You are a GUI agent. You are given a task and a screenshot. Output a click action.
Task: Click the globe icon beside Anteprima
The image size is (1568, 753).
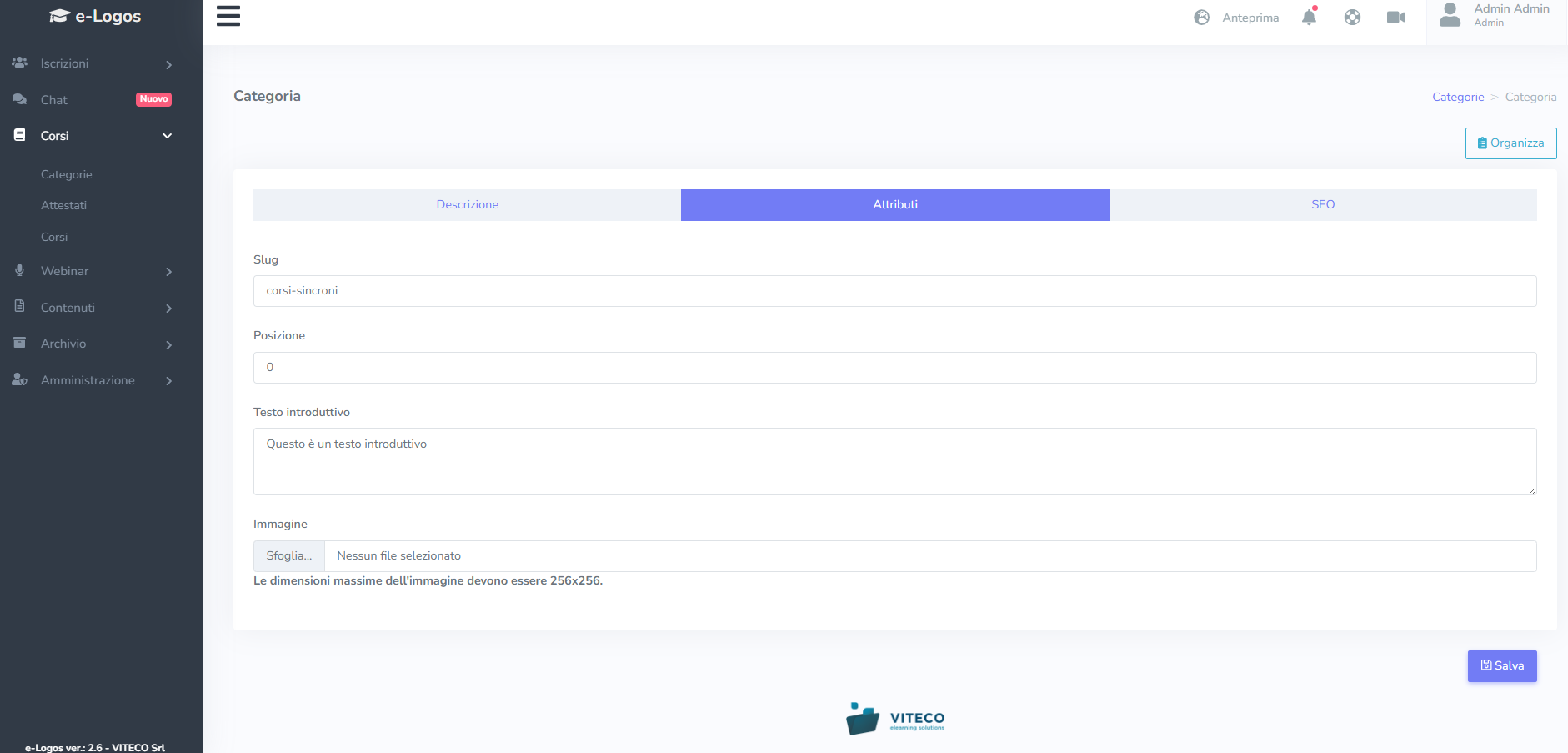(1201, 18)
